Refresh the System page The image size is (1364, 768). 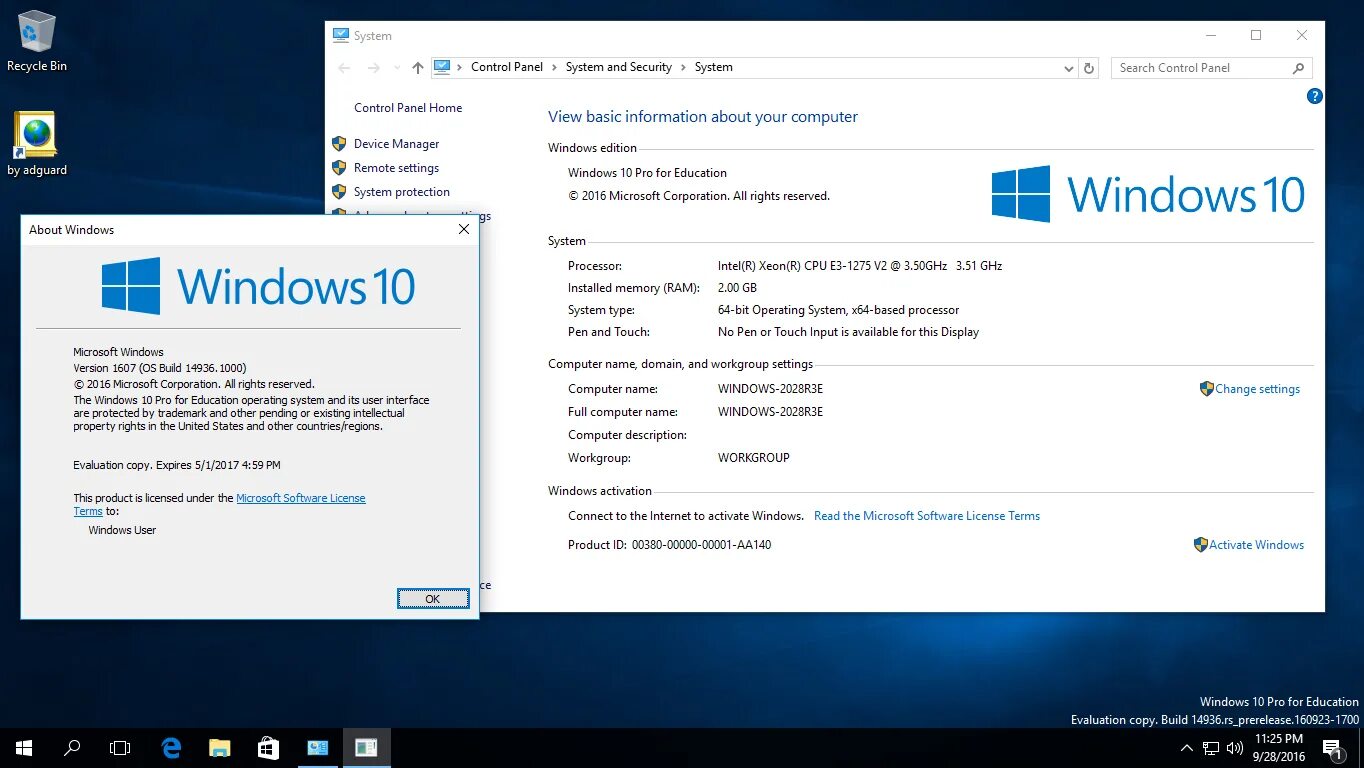tap(1090, 68)
